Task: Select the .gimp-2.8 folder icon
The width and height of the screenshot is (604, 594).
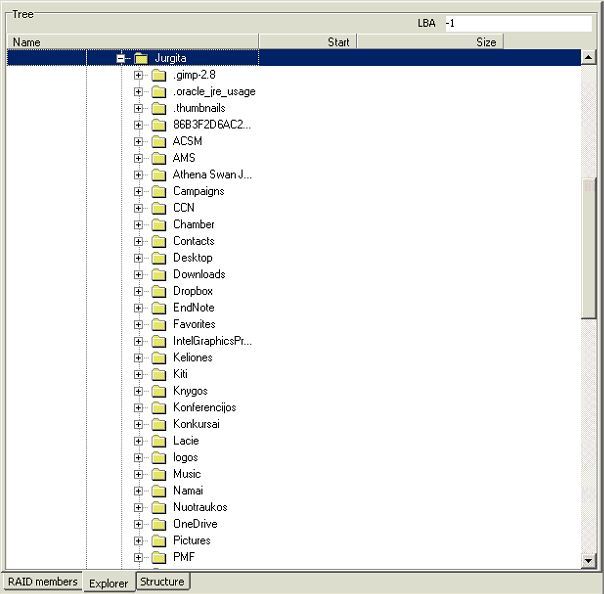Action: pos(158,75)
